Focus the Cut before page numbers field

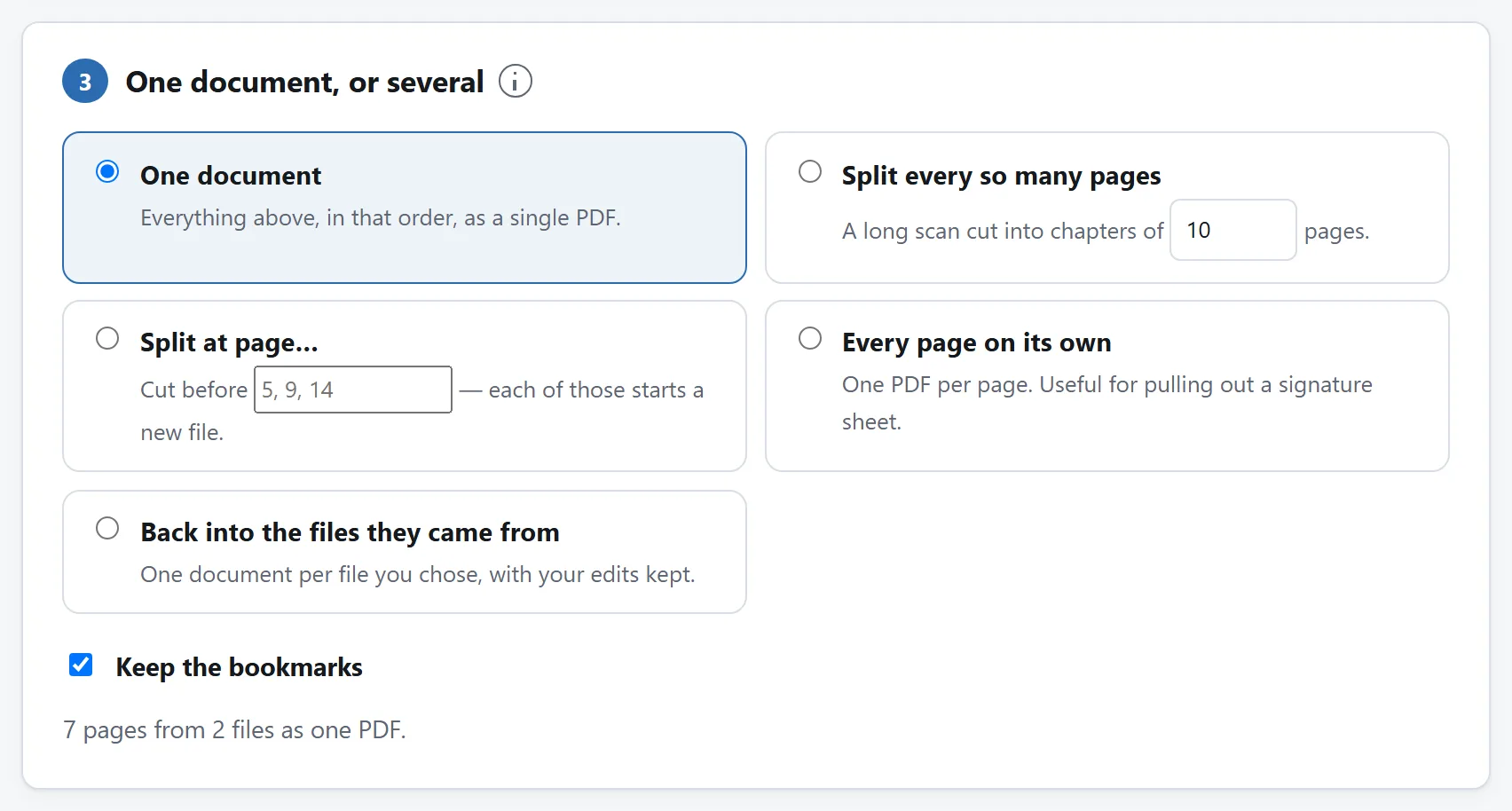click(353, 390)
